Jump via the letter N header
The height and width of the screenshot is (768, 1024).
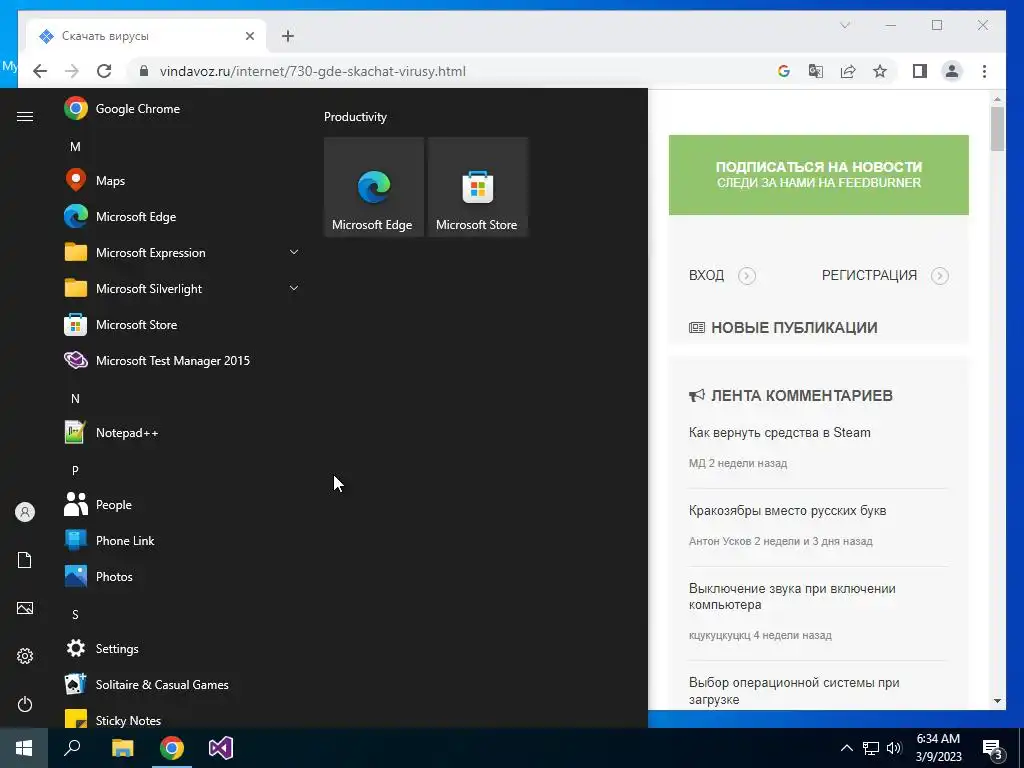[x=75, y=398]
